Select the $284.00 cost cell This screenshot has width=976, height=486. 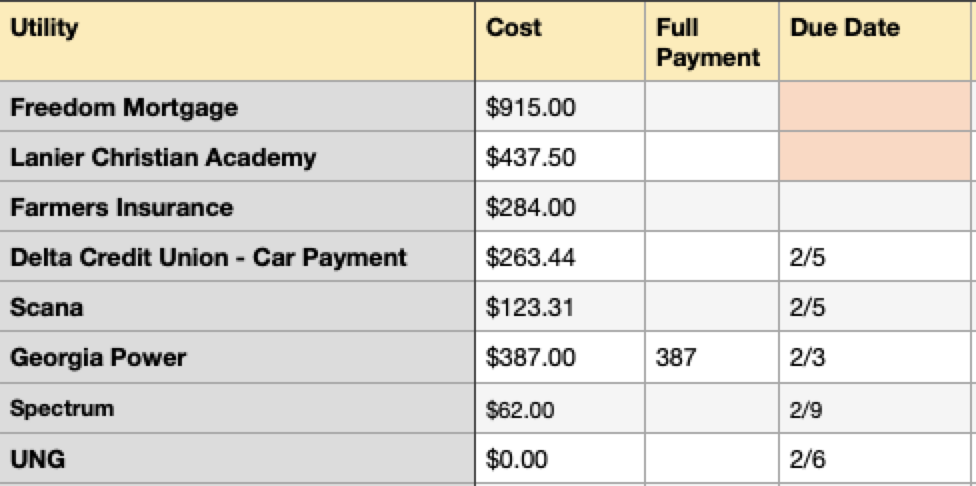coord(559,207)
